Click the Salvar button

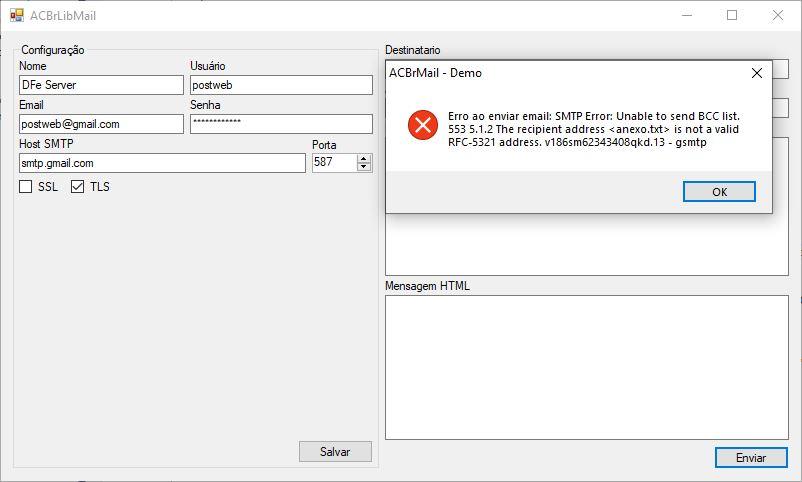pyautogui.click(x=336, y=452)
